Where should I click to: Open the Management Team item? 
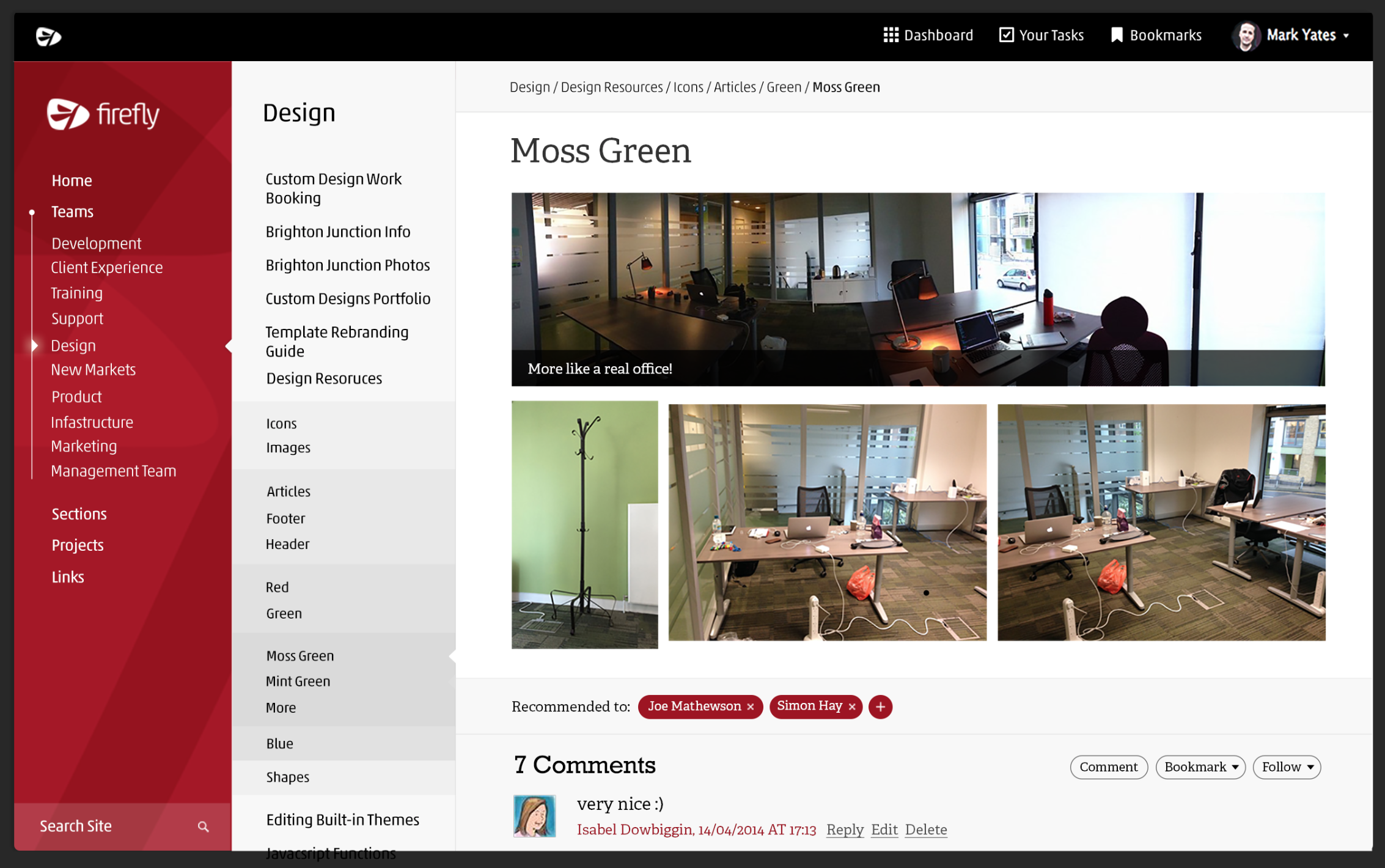click(x=114, y=471)
